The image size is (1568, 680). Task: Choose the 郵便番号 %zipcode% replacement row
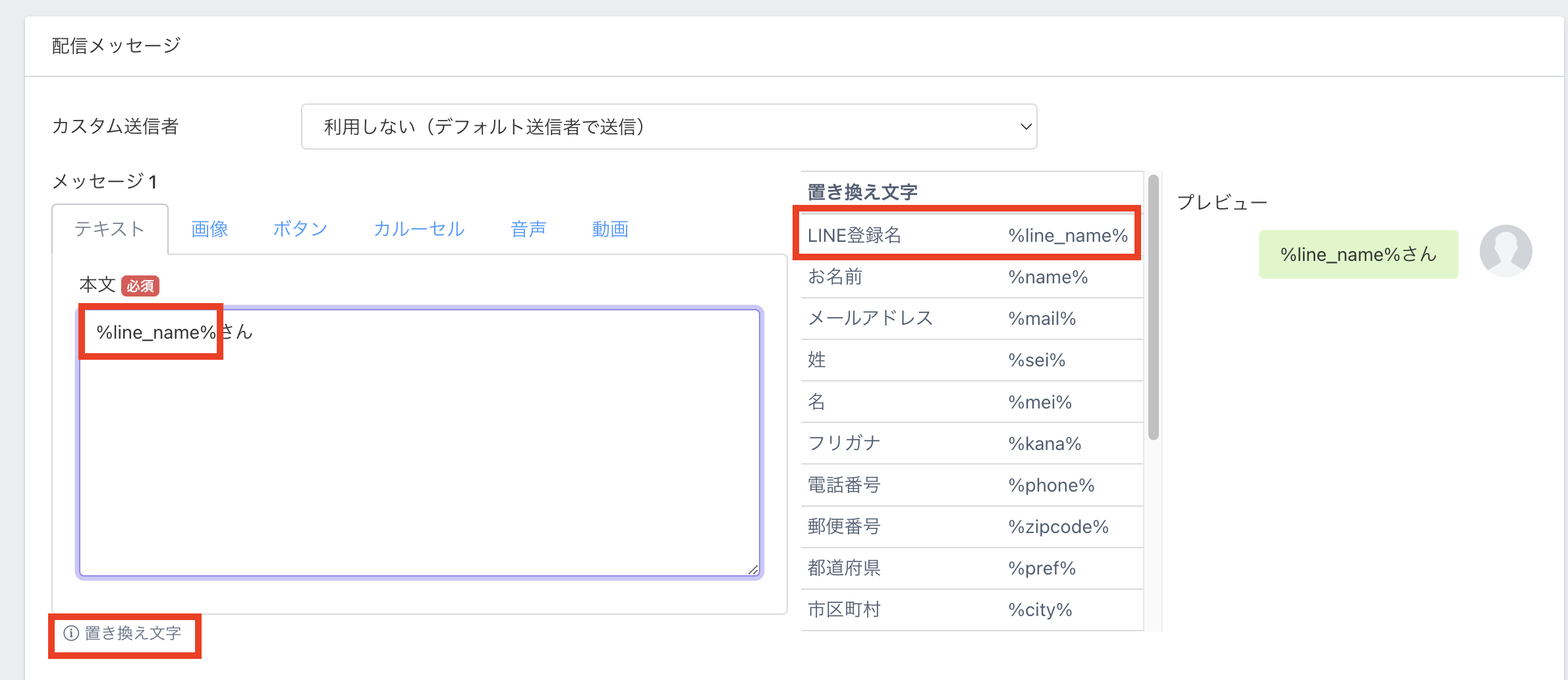tap(971, 527)
